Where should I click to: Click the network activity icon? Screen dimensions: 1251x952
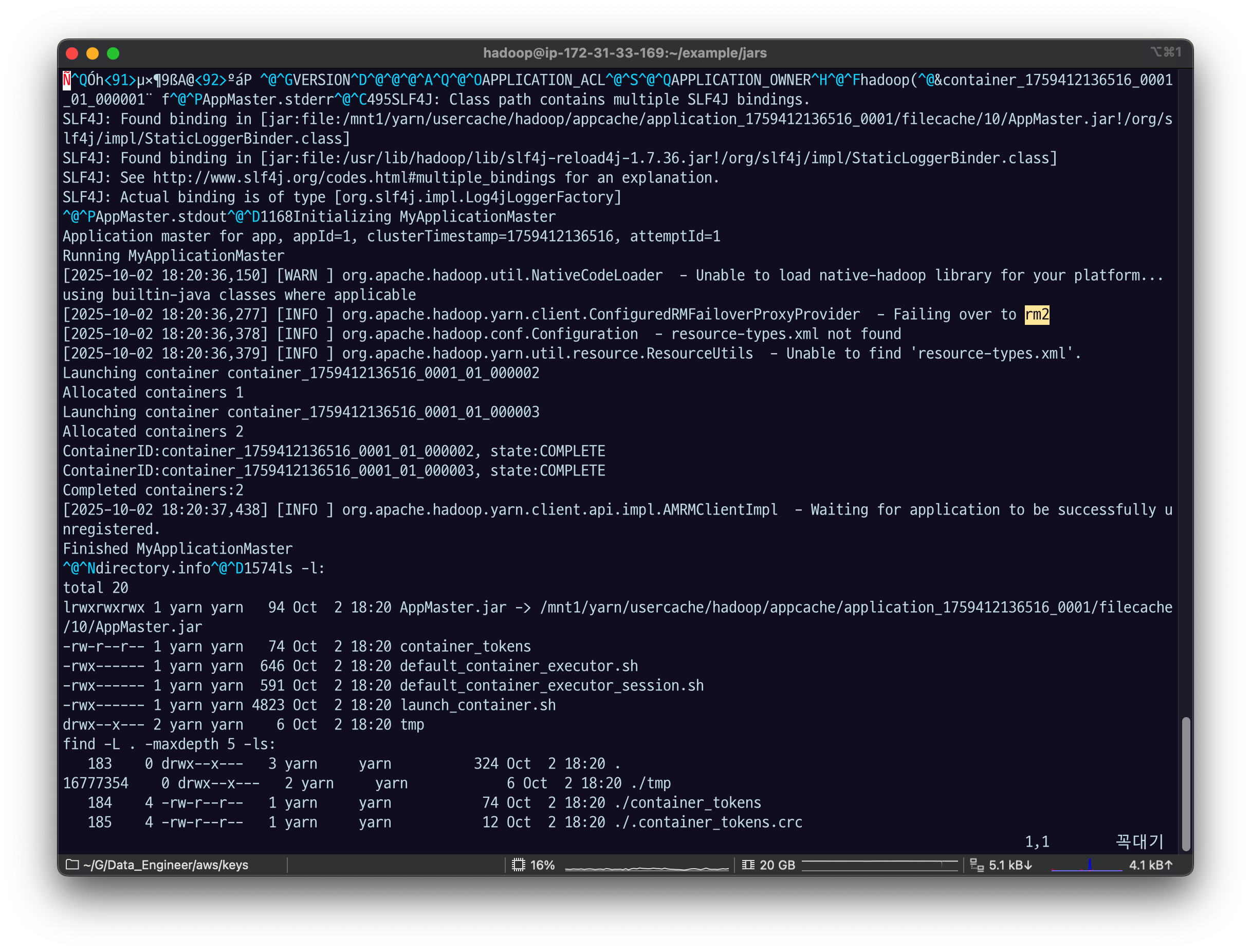coord(977,865)
